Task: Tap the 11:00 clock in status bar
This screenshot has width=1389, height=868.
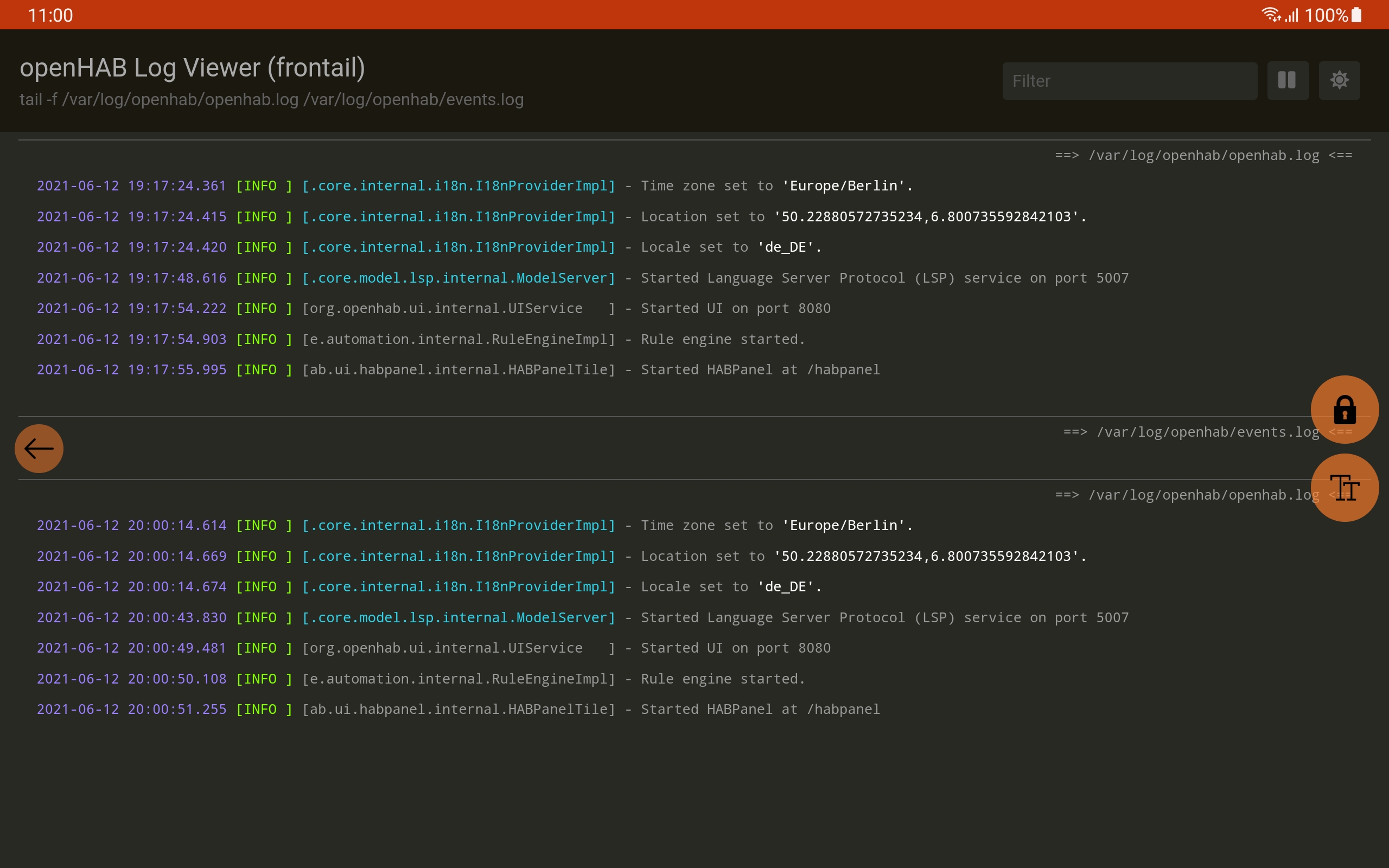Action: [x=50, y=15]
